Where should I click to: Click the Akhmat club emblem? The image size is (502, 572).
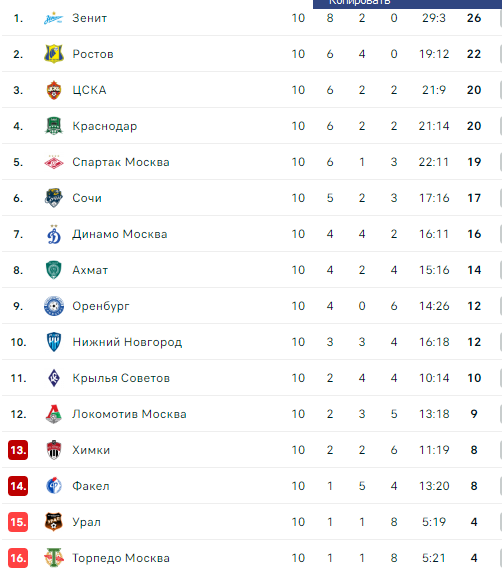tap(54, 270)
